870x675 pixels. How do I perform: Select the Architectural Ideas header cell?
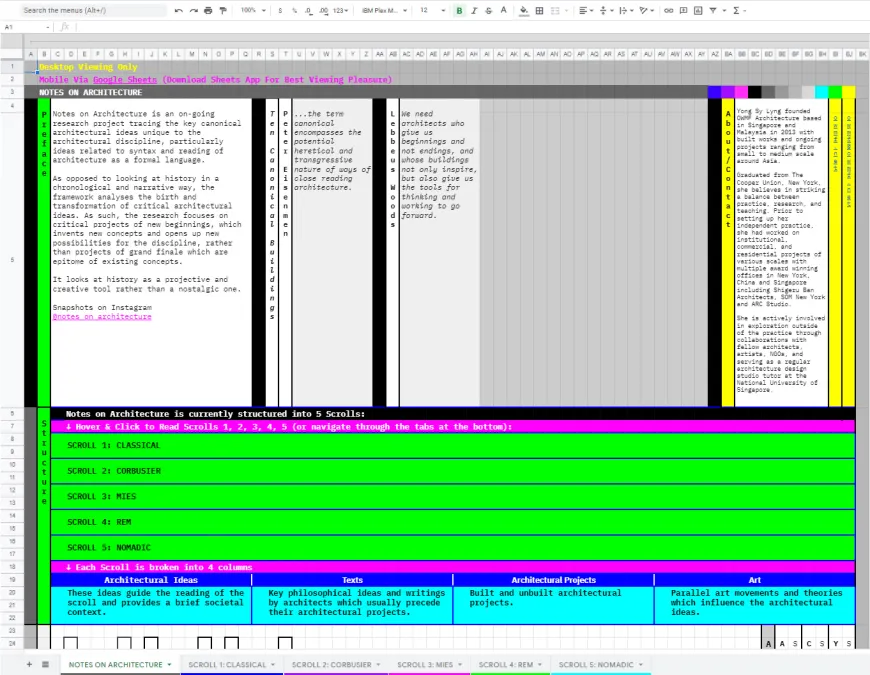pos(151,580)
